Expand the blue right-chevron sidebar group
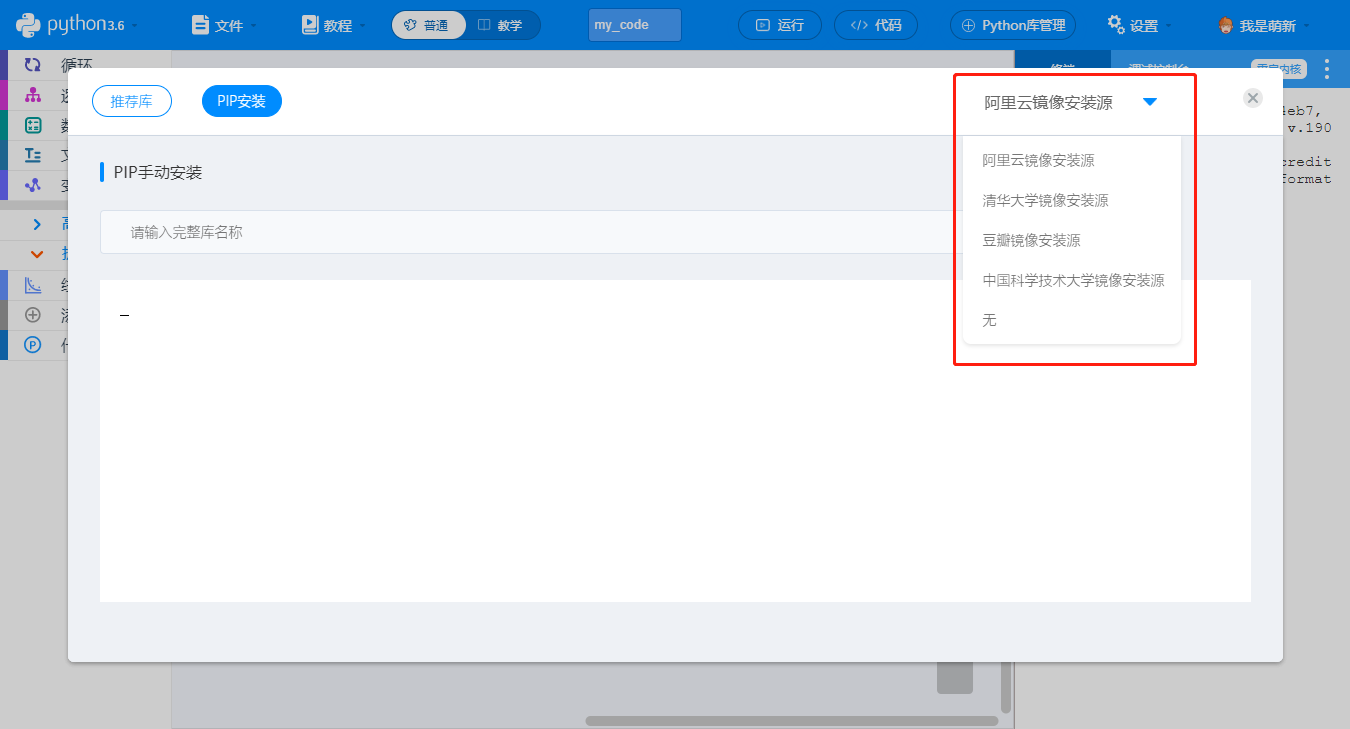The image size is (1350, 729). (37, 225)
